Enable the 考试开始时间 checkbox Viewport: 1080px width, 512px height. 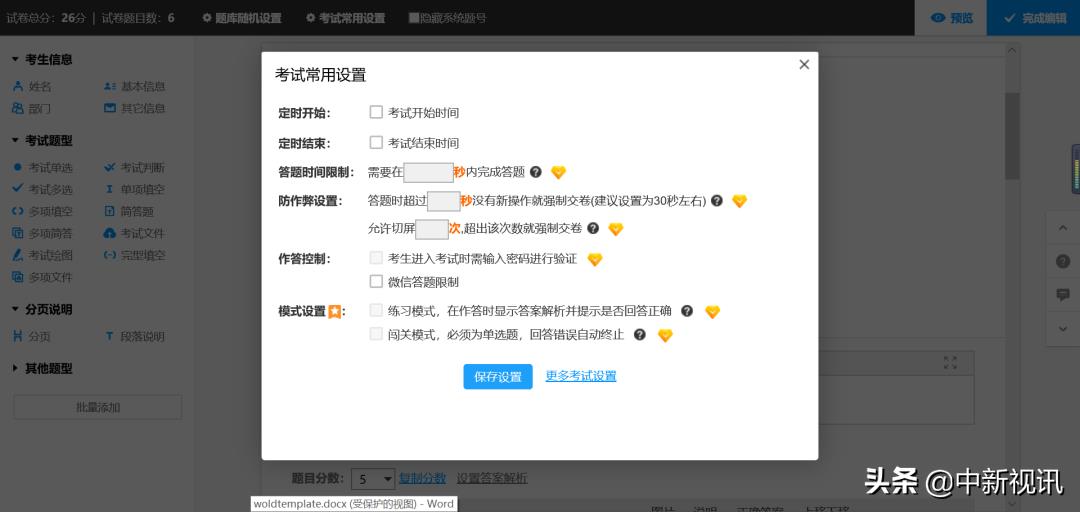click(x=376, y=113)
